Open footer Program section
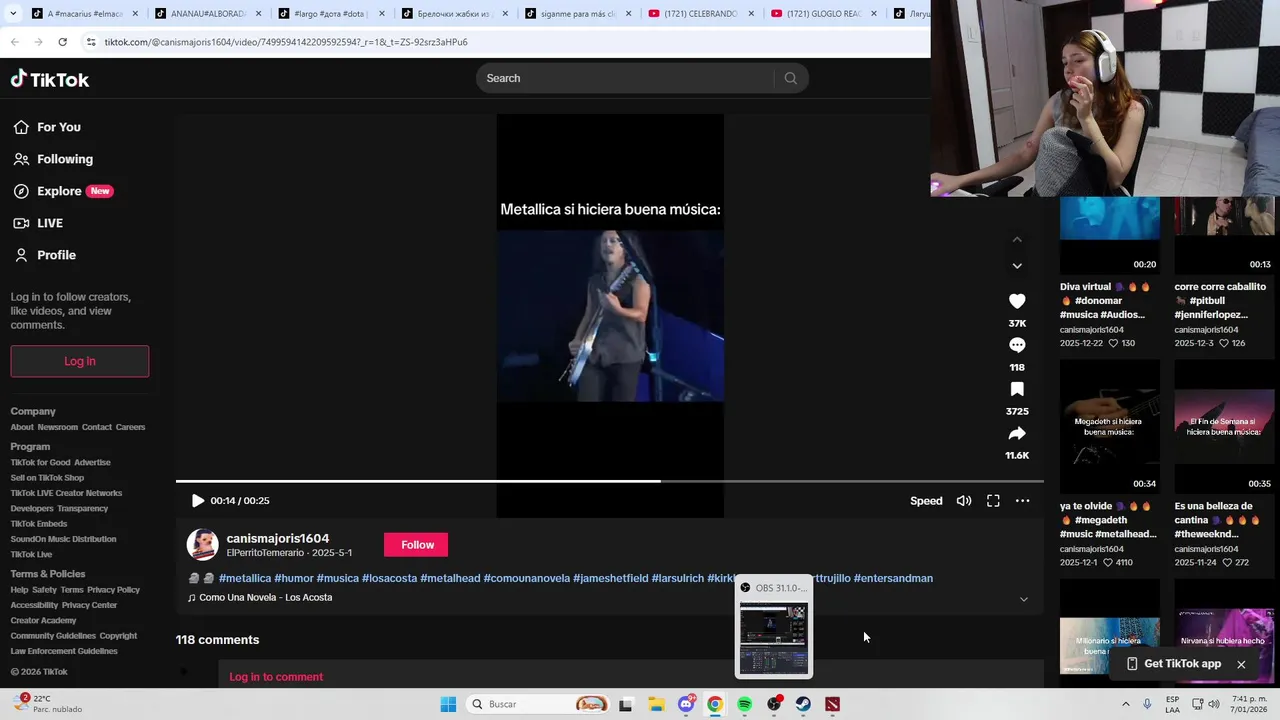1280x720 pixels. pos(30,447)
